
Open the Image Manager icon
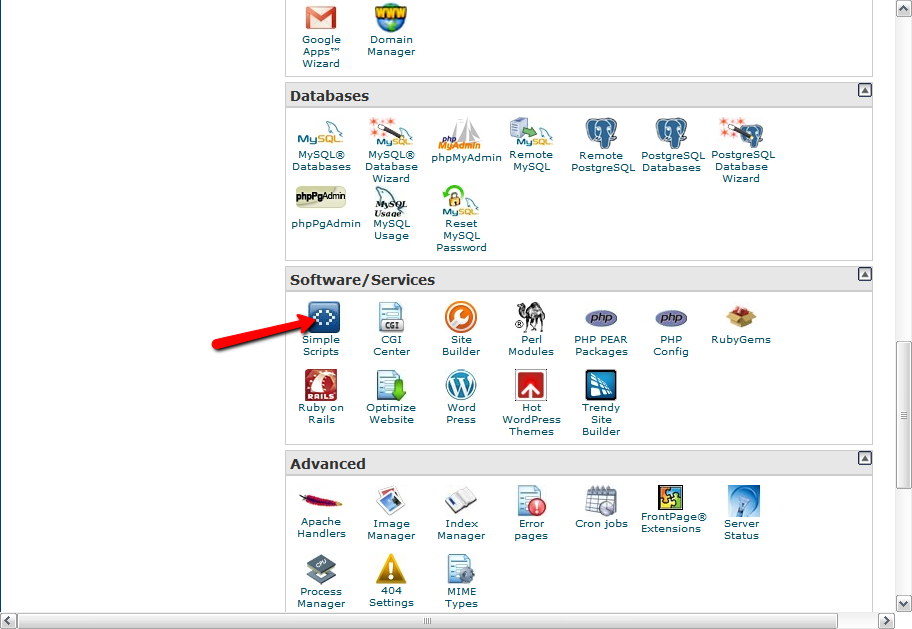point(390,501)
